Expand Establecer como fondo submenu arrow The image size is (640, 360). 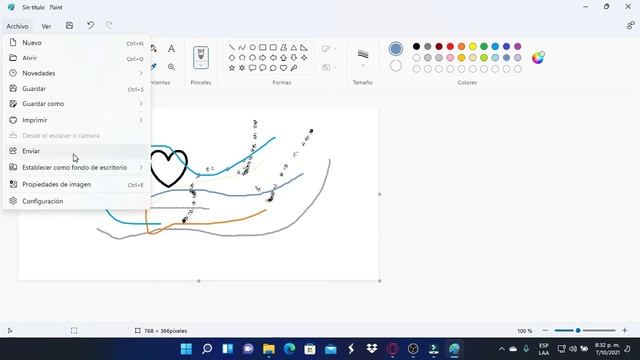point(141,167)
